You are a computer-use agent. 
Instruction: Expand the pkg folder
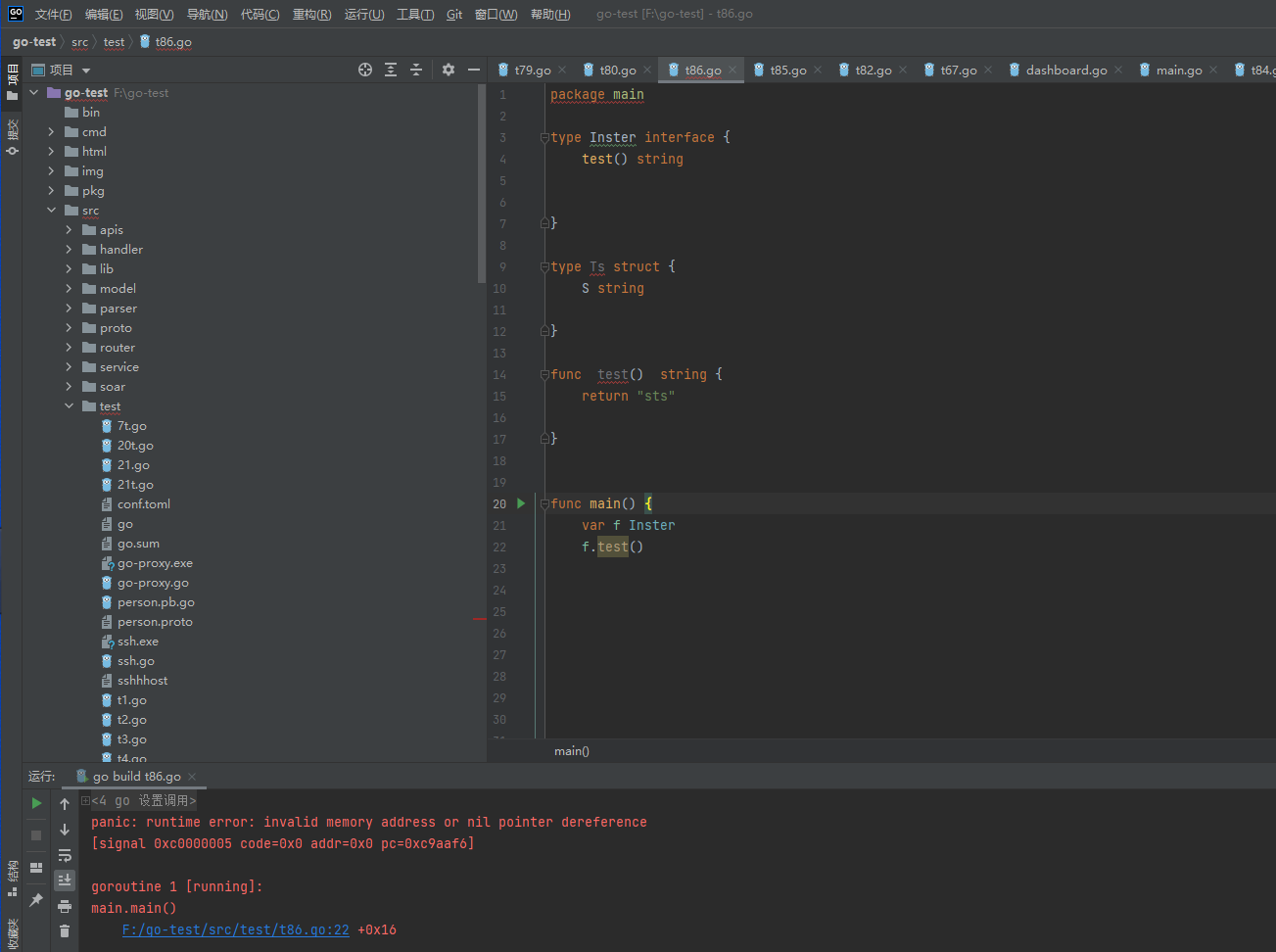click(x=51, y=191)
